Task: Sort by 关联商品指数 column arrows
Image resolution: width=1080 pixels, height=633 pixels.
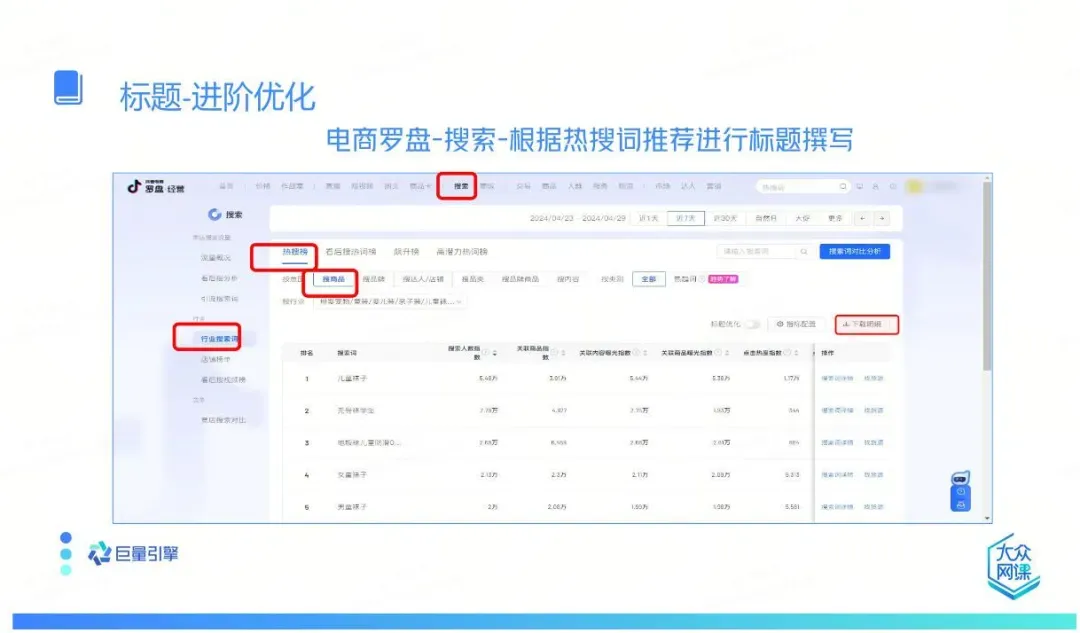Action: click(563, 353)
